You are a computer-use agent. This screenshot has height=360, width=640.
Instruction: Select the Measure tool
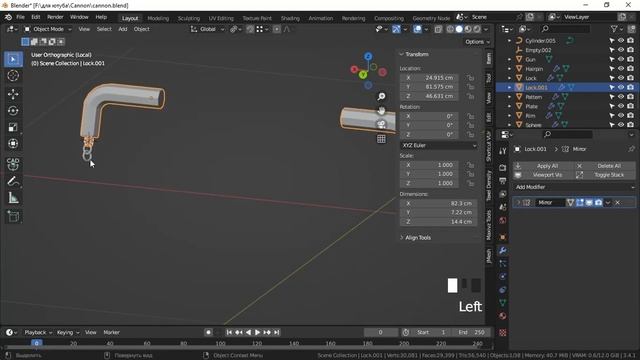click(13, 198)
